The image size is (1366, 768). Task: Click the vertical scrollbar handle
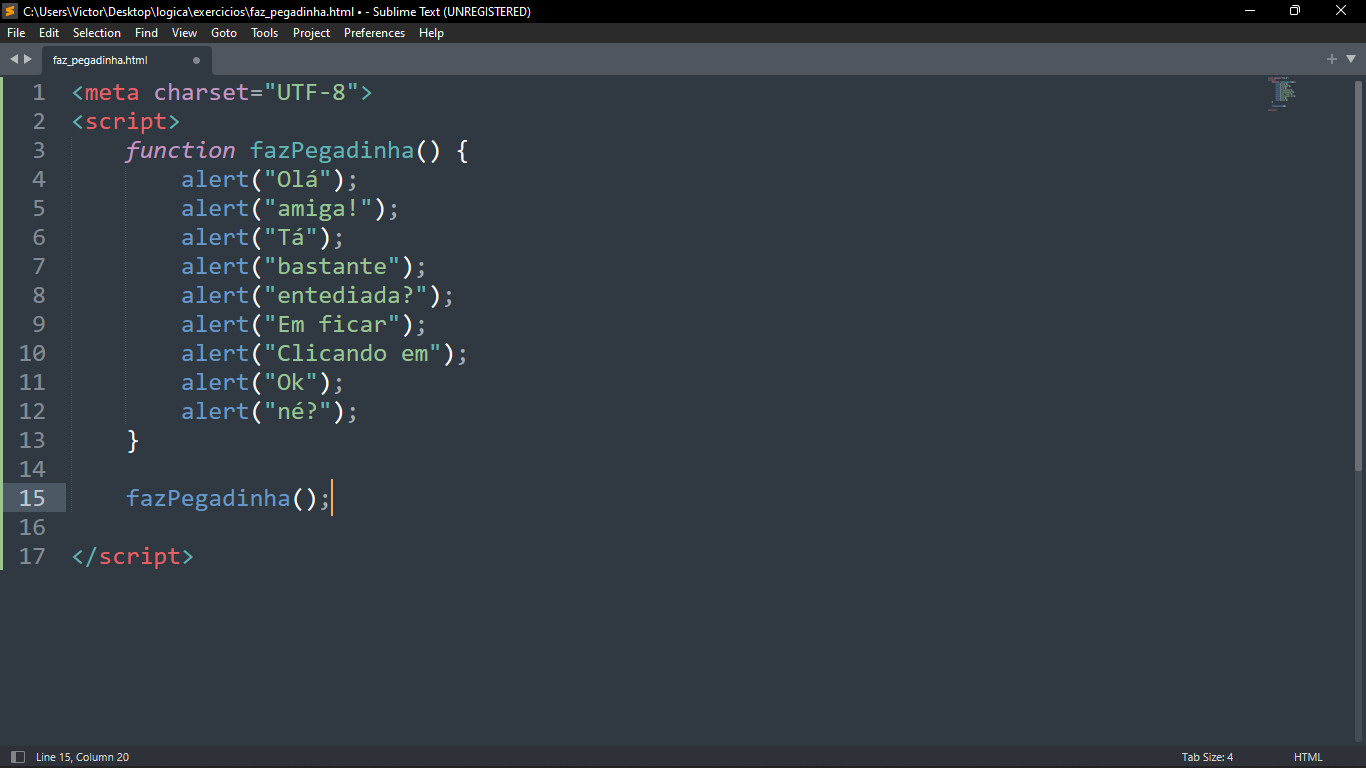click(1358, 275)
